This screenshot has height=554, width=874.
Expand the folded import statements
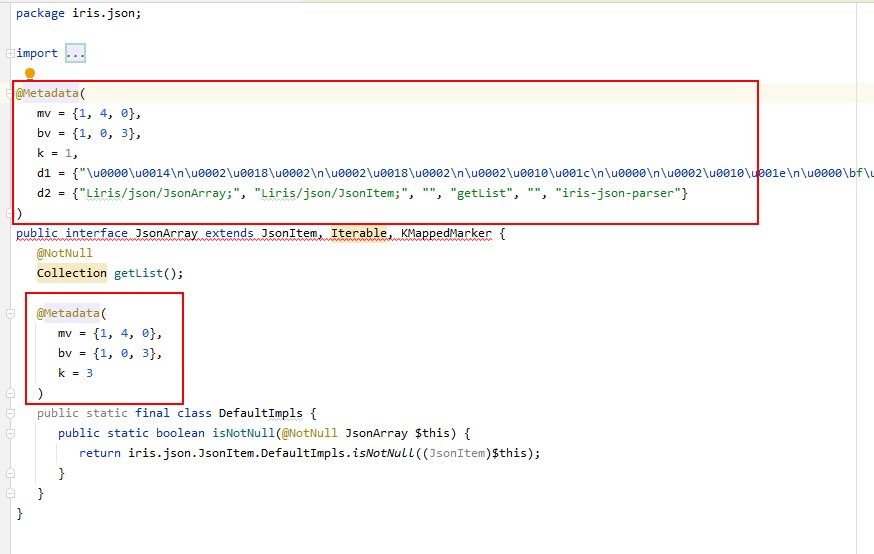(10, 54)
